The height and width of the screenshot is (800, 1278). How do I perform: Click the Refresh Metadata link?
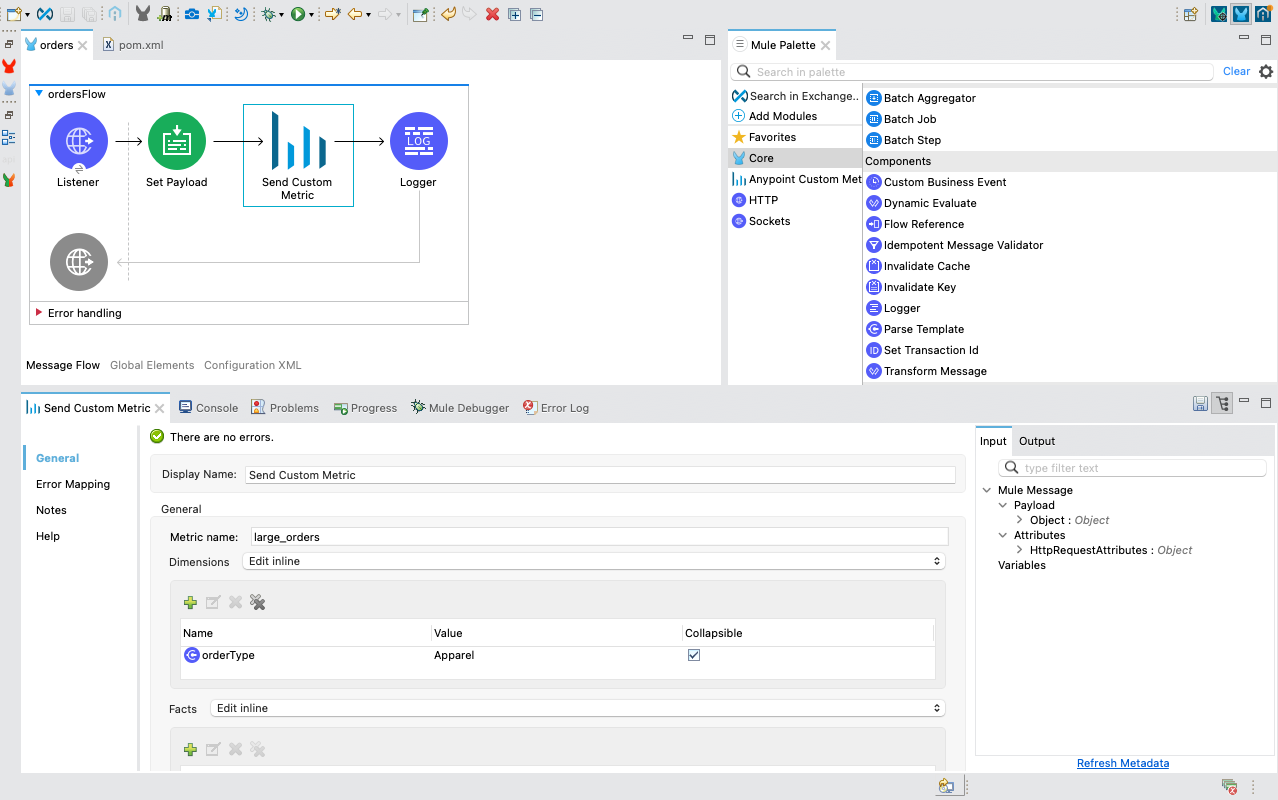click(1122, 762)
